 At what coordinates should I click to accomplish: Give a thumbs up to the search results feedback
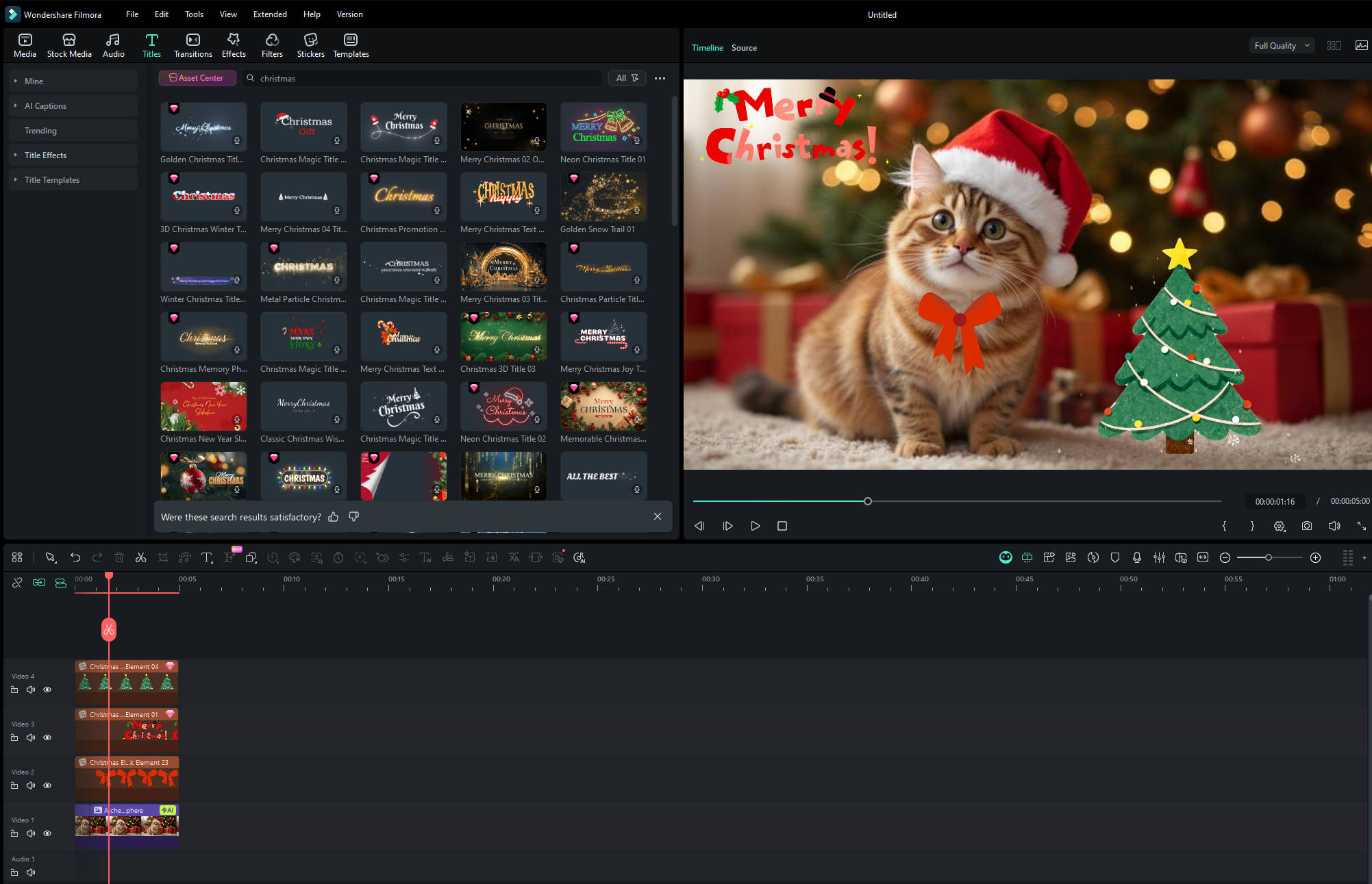pos(334,516)
